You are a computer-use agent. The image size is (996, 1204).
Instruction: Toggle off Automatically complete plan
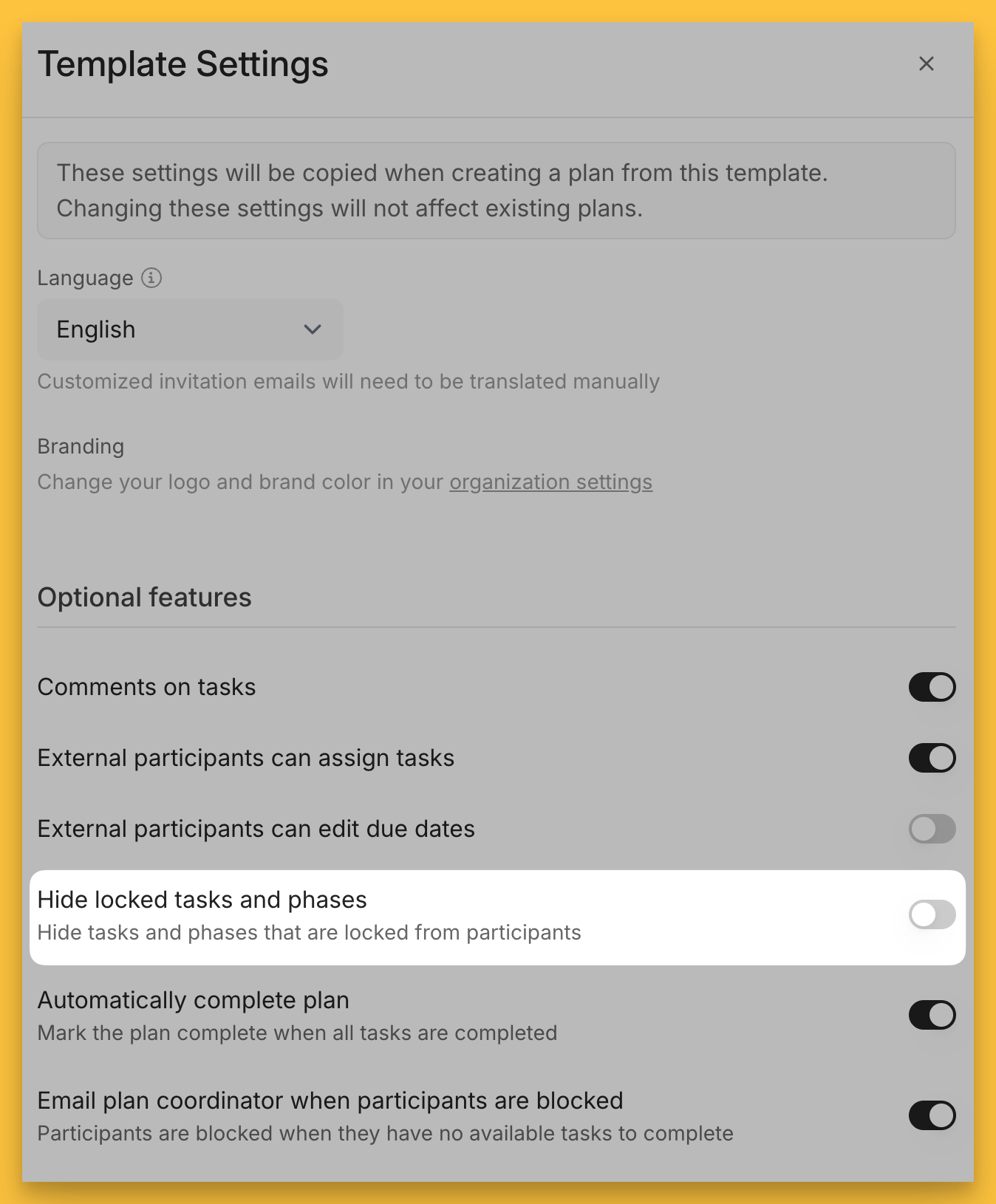click(932, 1015)
